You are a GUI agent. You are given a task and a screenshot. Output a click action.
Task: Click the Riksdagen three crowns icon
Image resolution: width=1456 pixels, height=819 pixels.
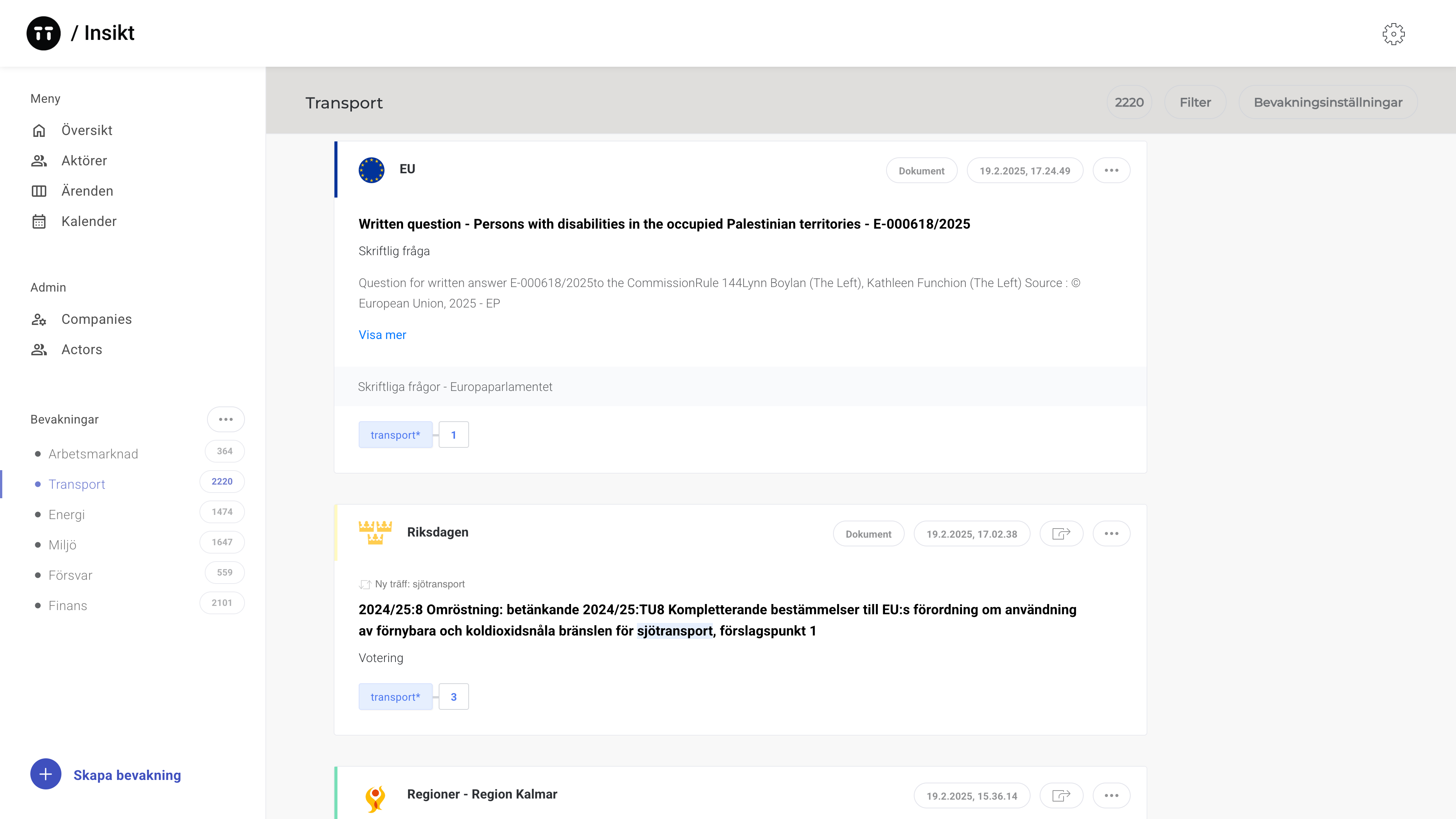[x=375, y=532]
